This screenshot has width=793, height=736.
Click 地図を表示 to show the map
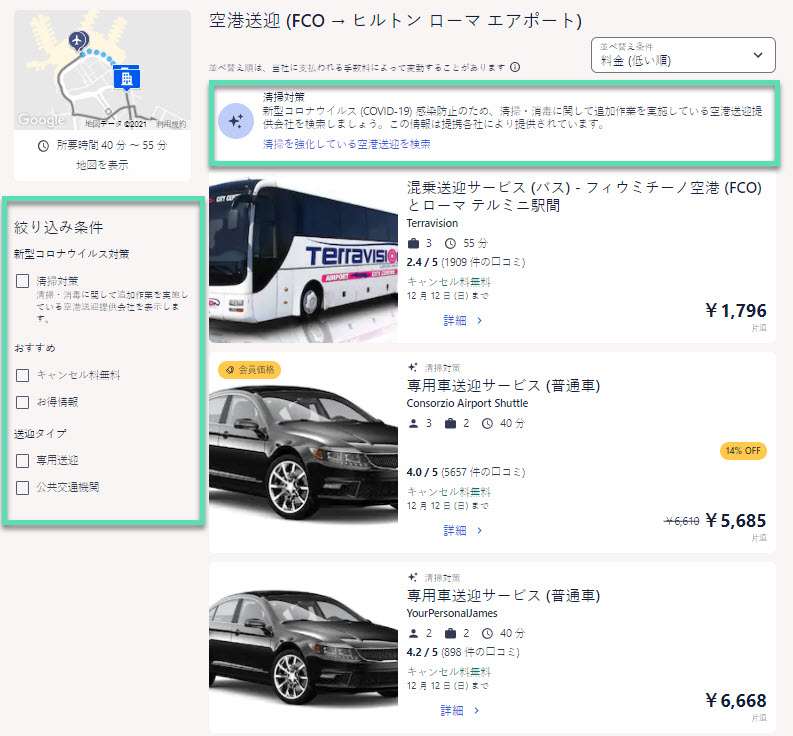click(x=102, y=164)
